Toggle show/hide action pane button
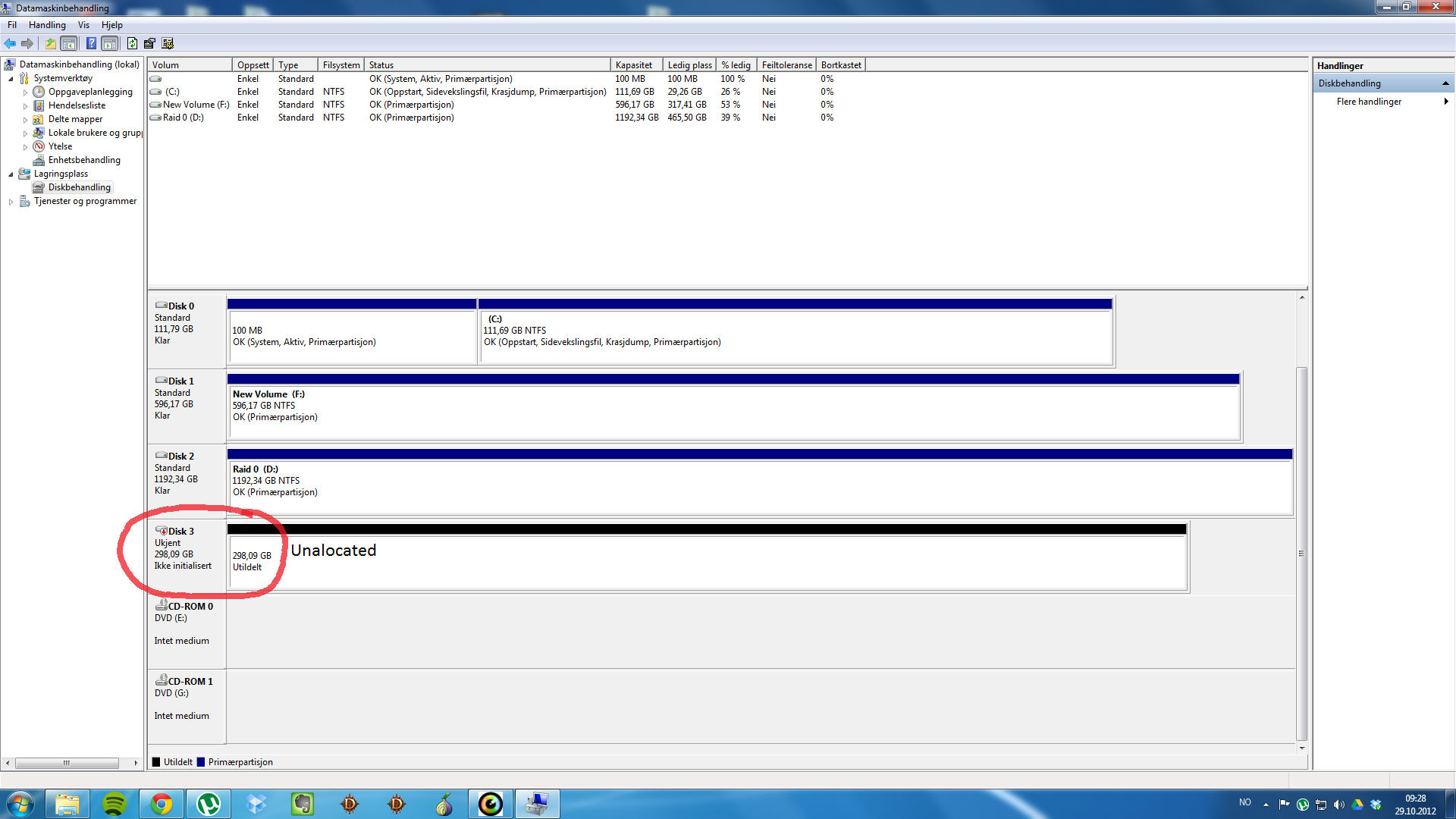 110,43
